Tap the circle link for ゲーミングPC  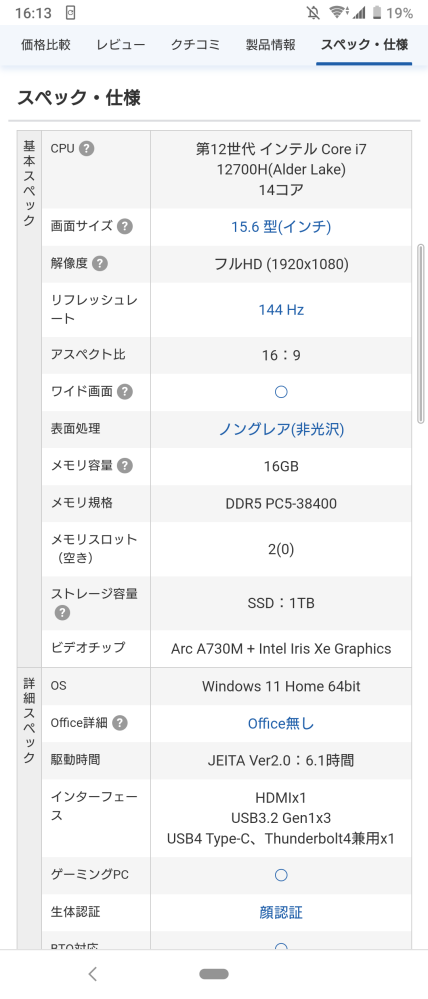[281, 875]
